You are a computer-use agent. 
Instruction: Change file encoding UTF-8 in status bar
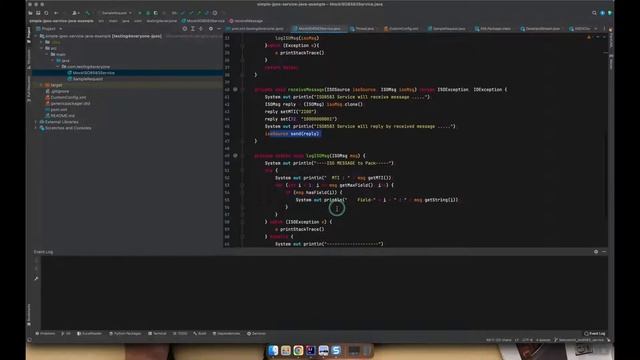527,340
